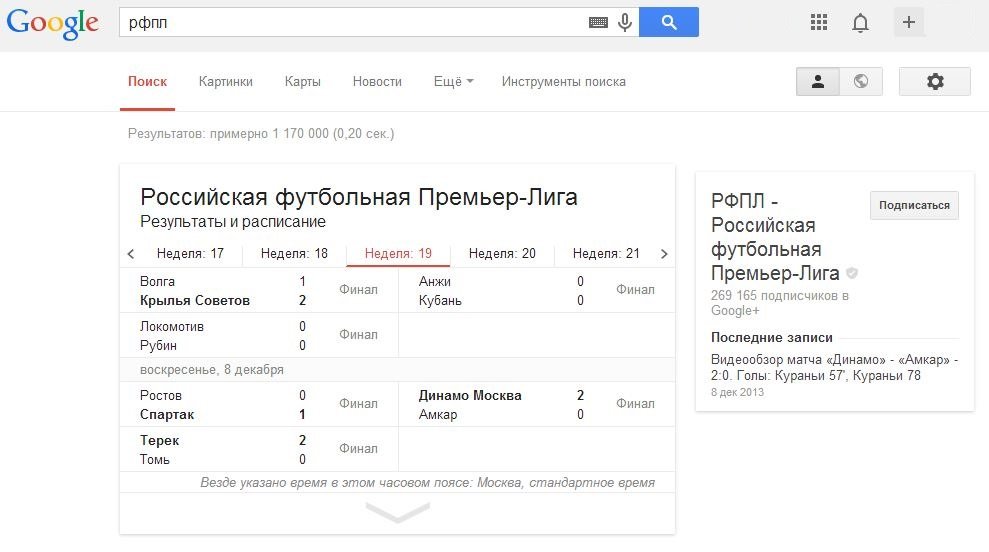Click the plus share button
989x552 pixels.
[908, 23]
